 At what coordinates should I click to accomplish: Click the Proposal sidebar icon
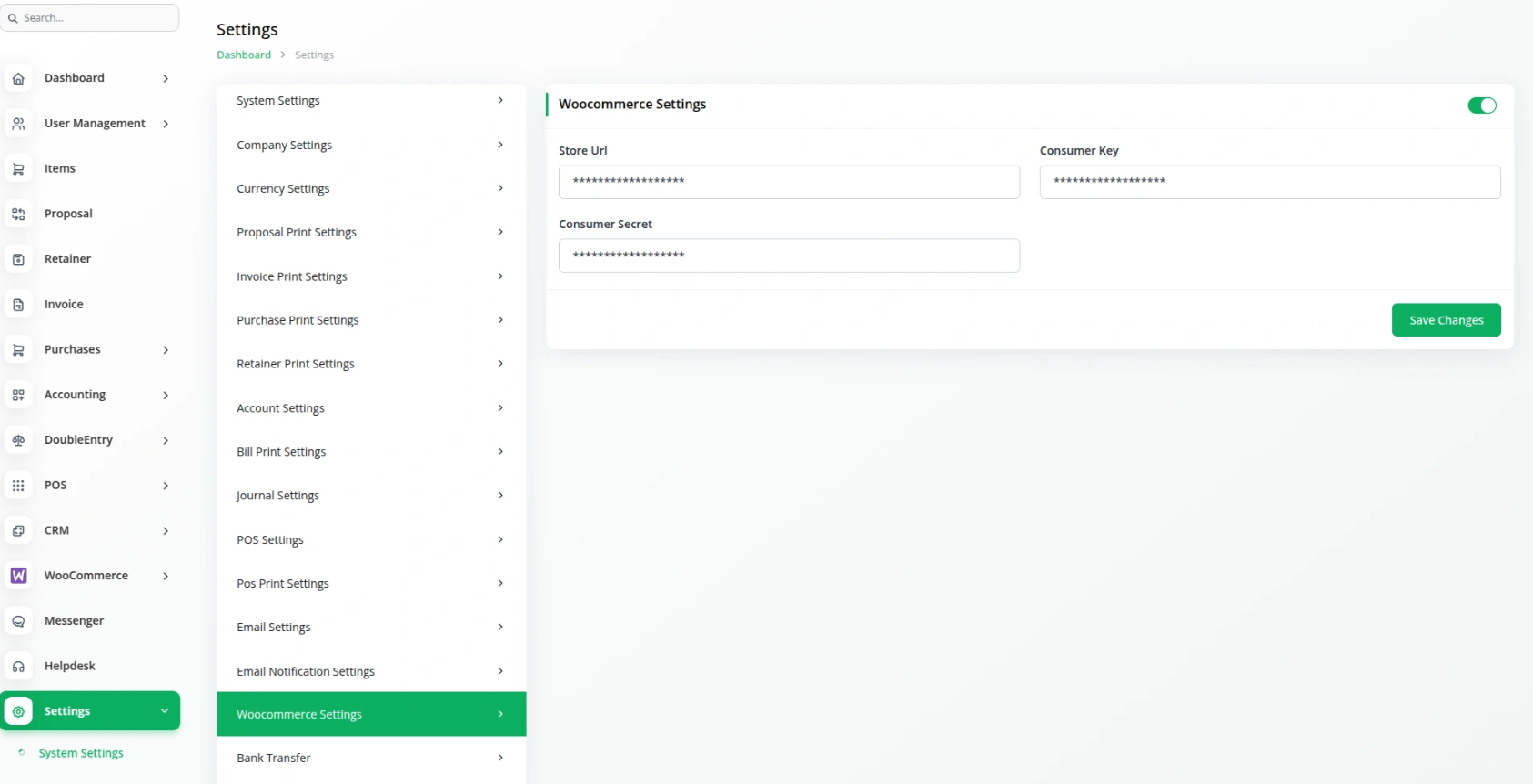click(18, 215)
